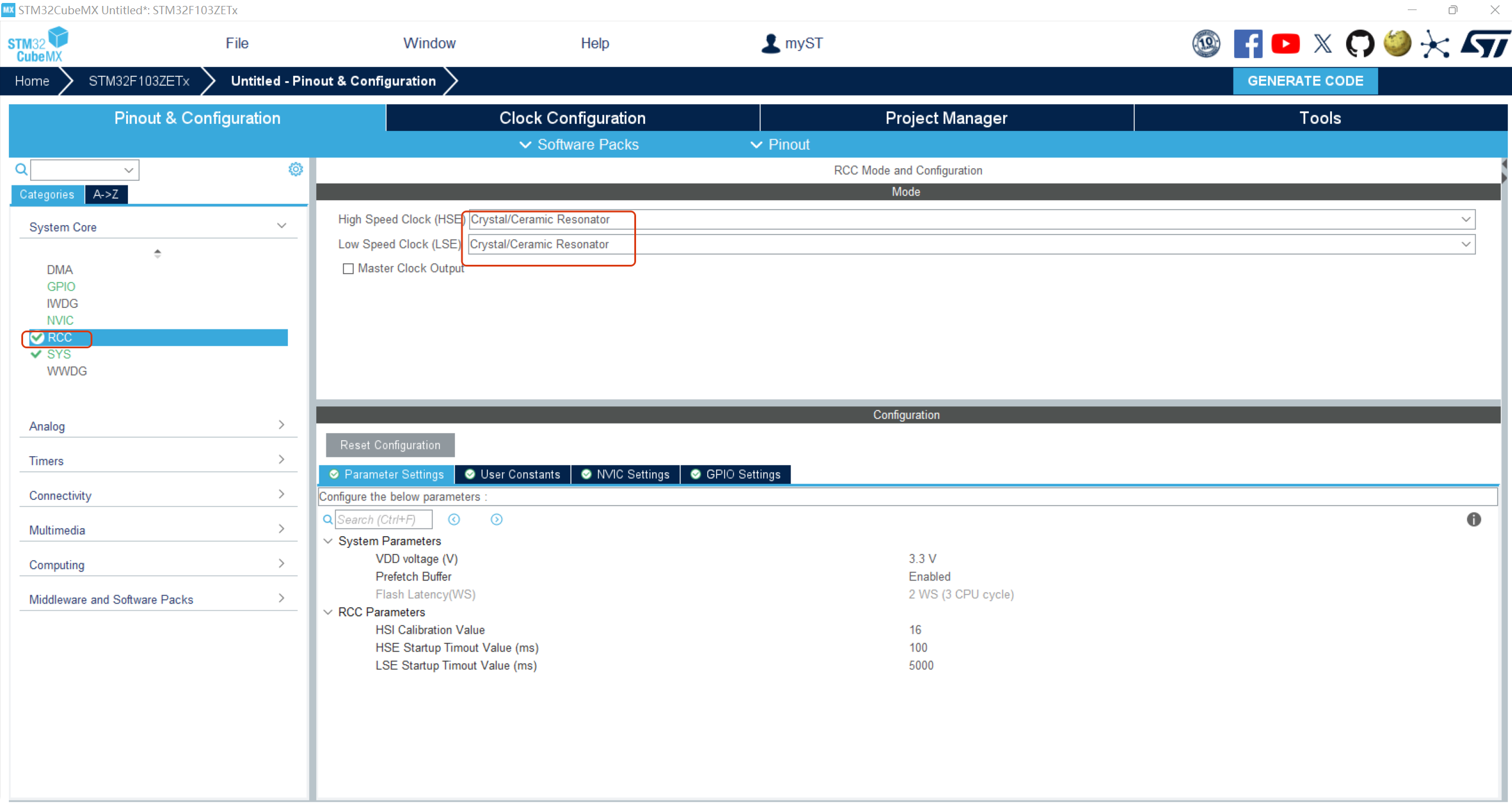Switch to Clock Configuration tab

tap(572, 118)
